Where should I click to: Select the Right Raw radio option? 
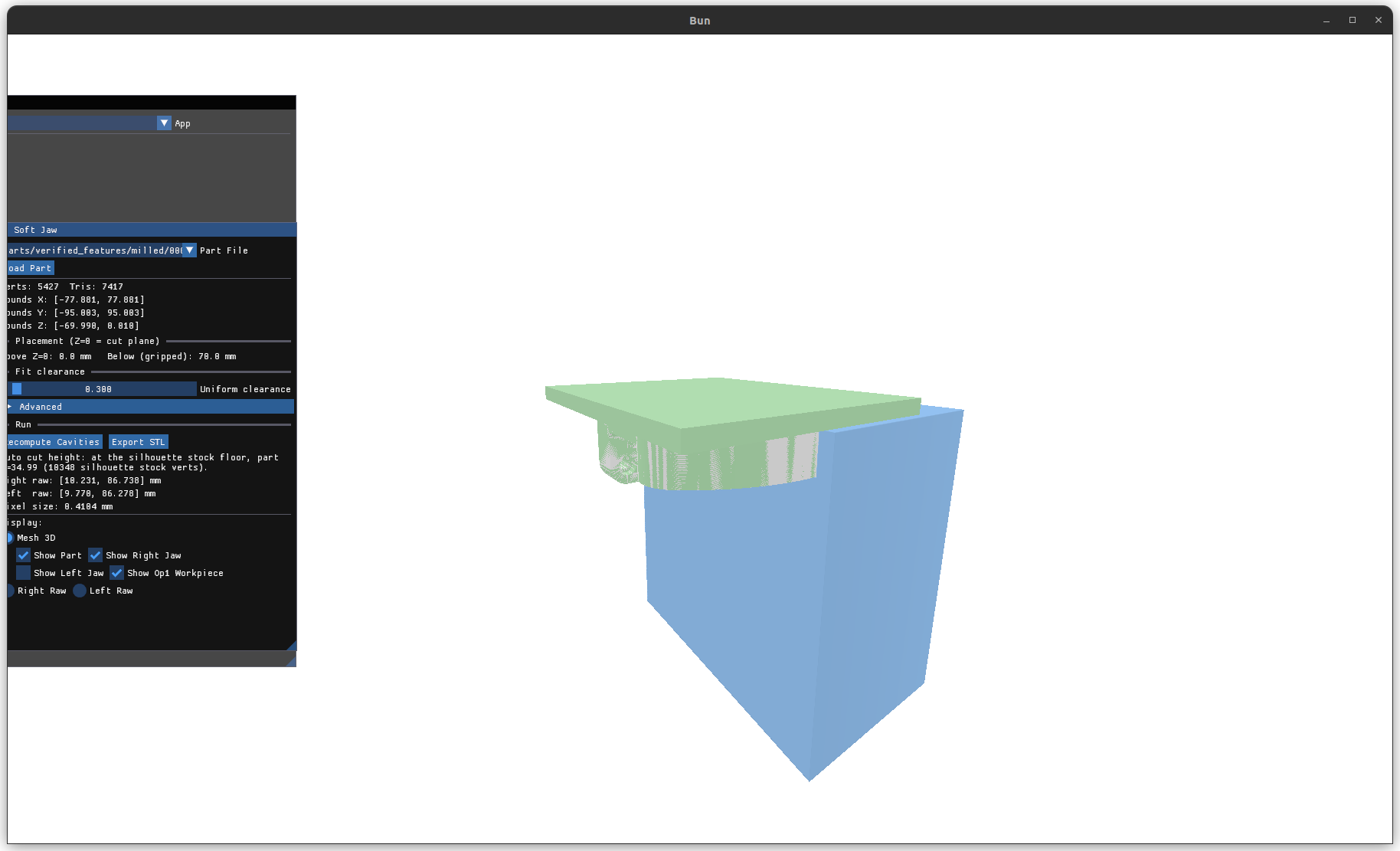(10, 591)
